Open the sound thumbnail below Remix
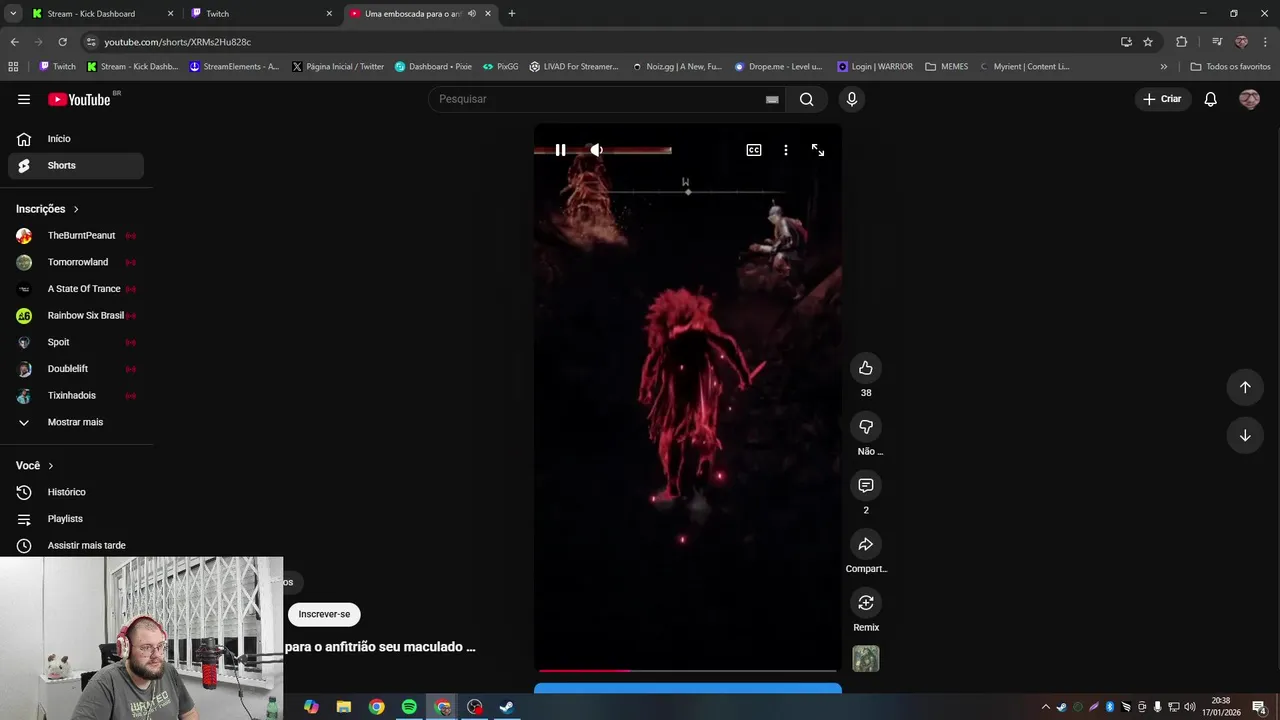This screenshot has width=1280, height=720. pyautogui.click(x=866, y=659)
